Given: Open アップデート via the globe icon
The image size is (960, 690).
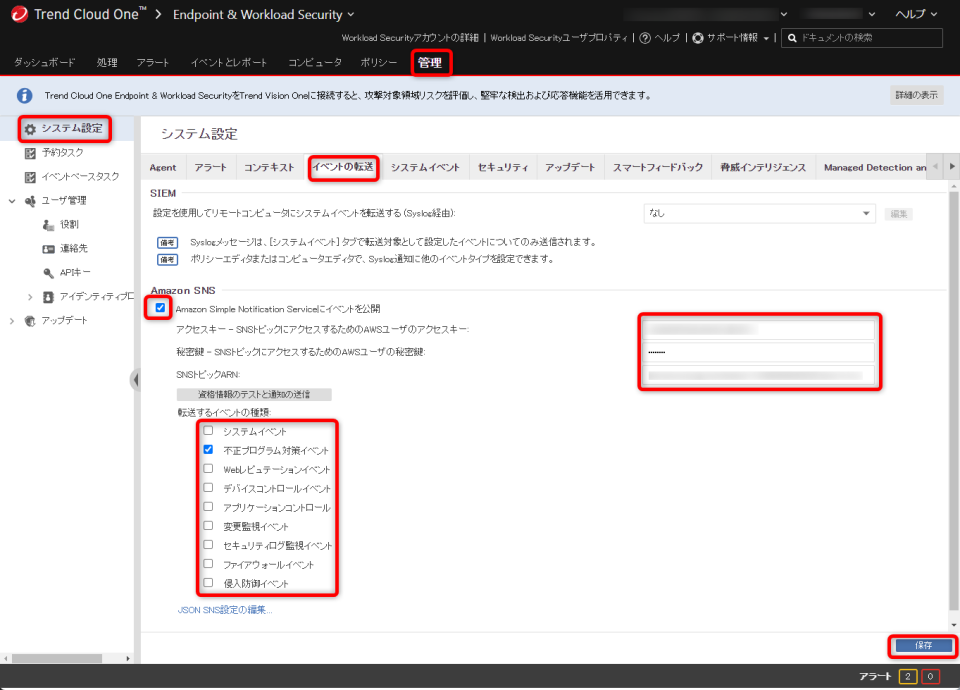Looking at the screenshot, I should [27, 320].
